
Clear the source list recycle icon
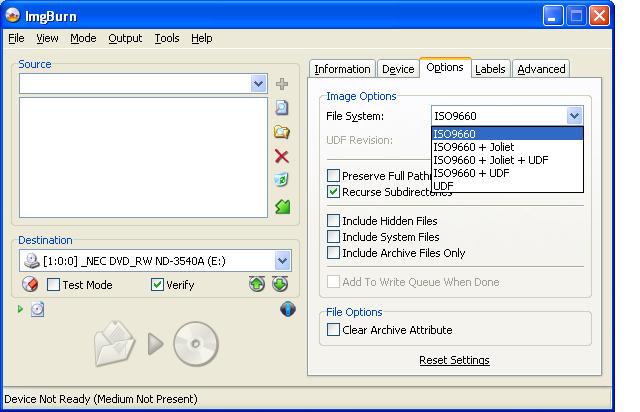click(282, 180)
